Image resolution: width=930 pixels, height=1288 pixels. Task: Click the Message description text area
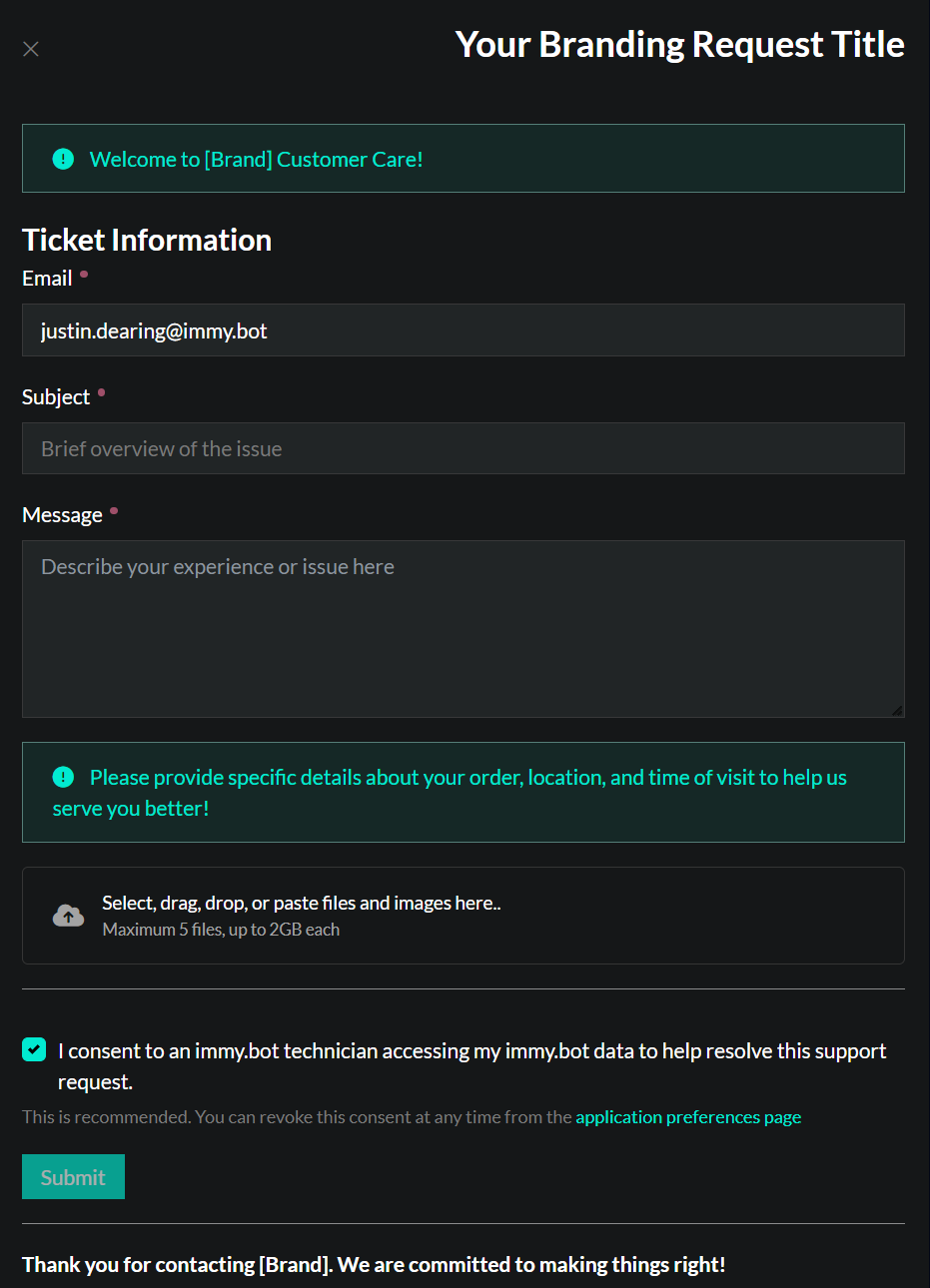464,629
